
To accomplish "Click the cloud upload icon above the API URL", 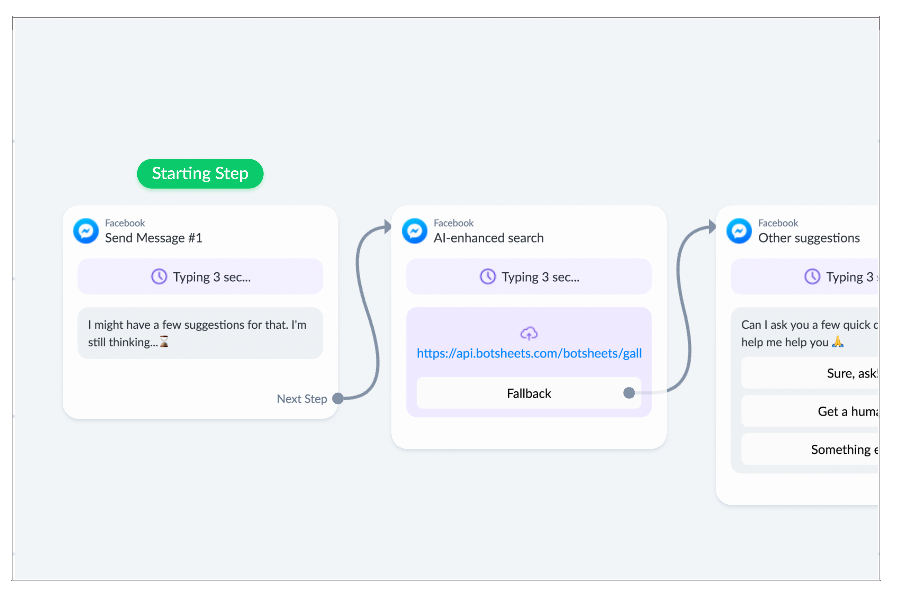I will click(x=528, y=331).
